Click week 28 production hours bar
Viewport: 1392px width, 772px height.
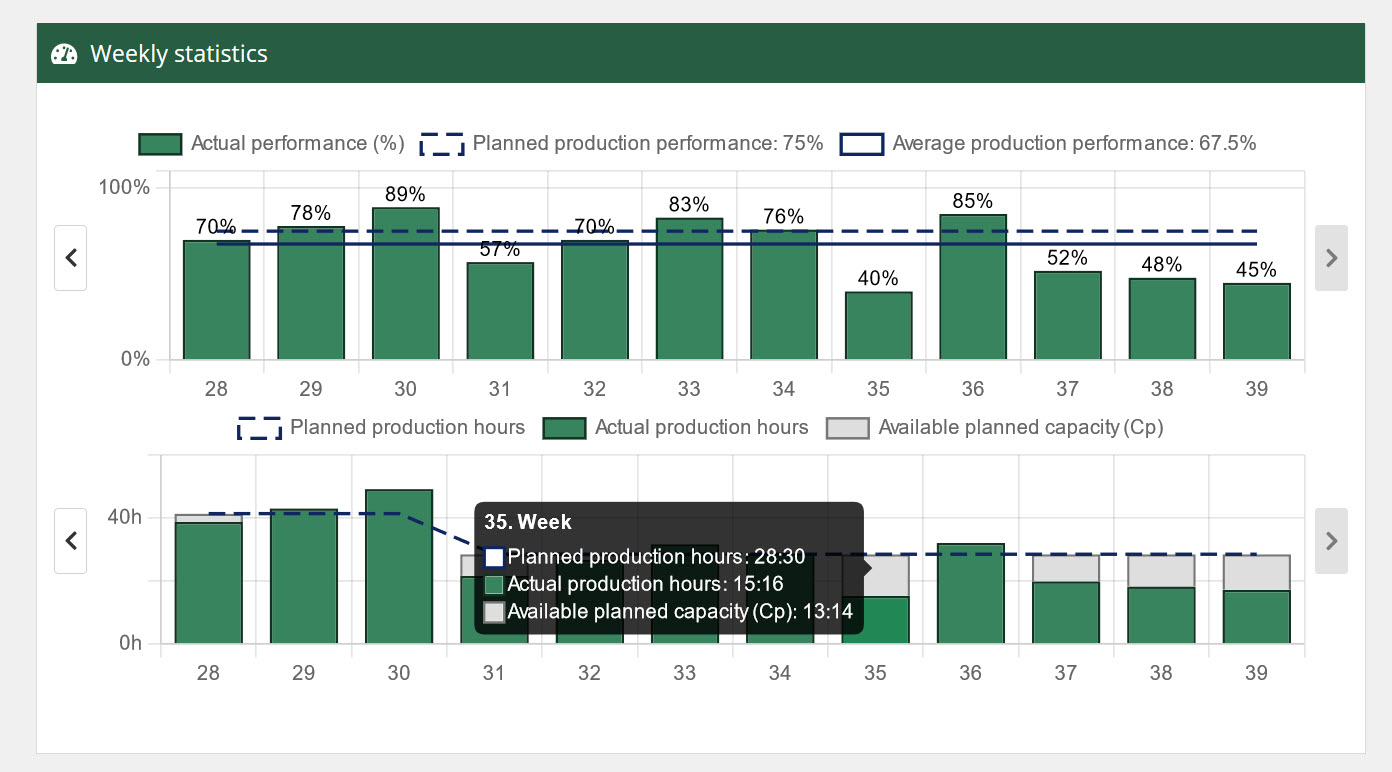click(208, 585)
